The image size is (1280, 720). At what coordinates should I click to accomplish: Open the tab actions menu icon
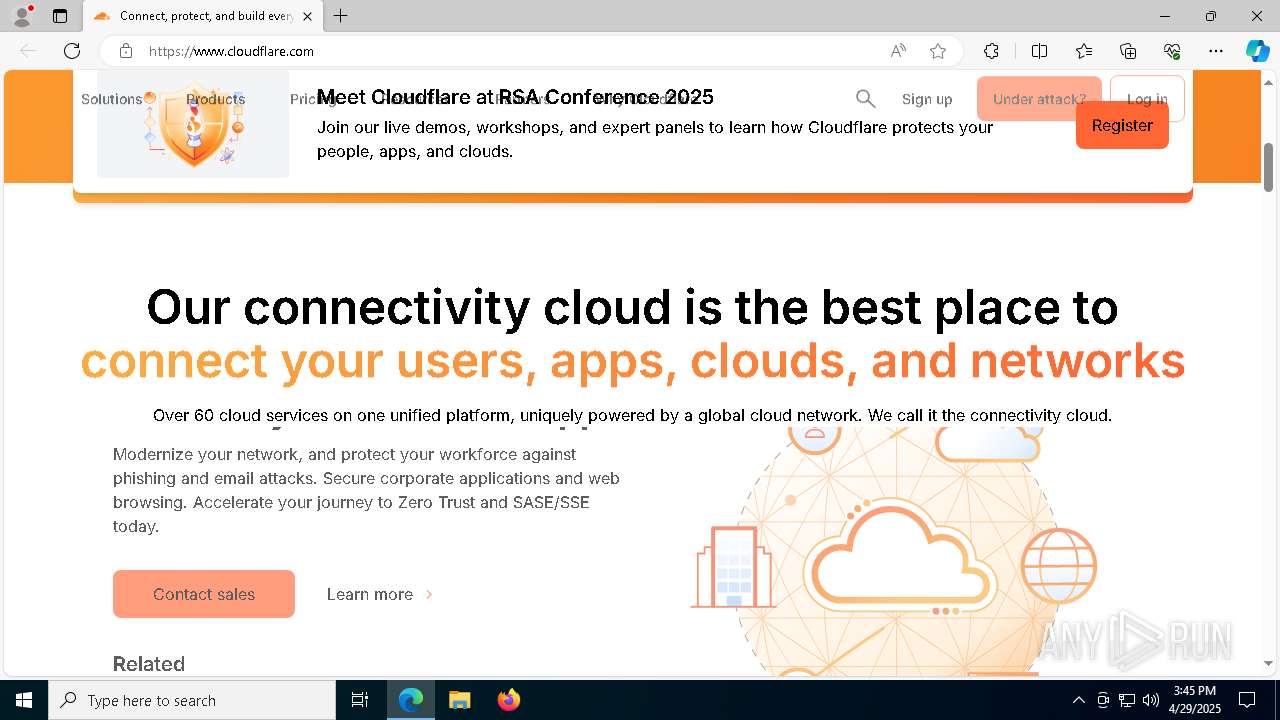60,16
